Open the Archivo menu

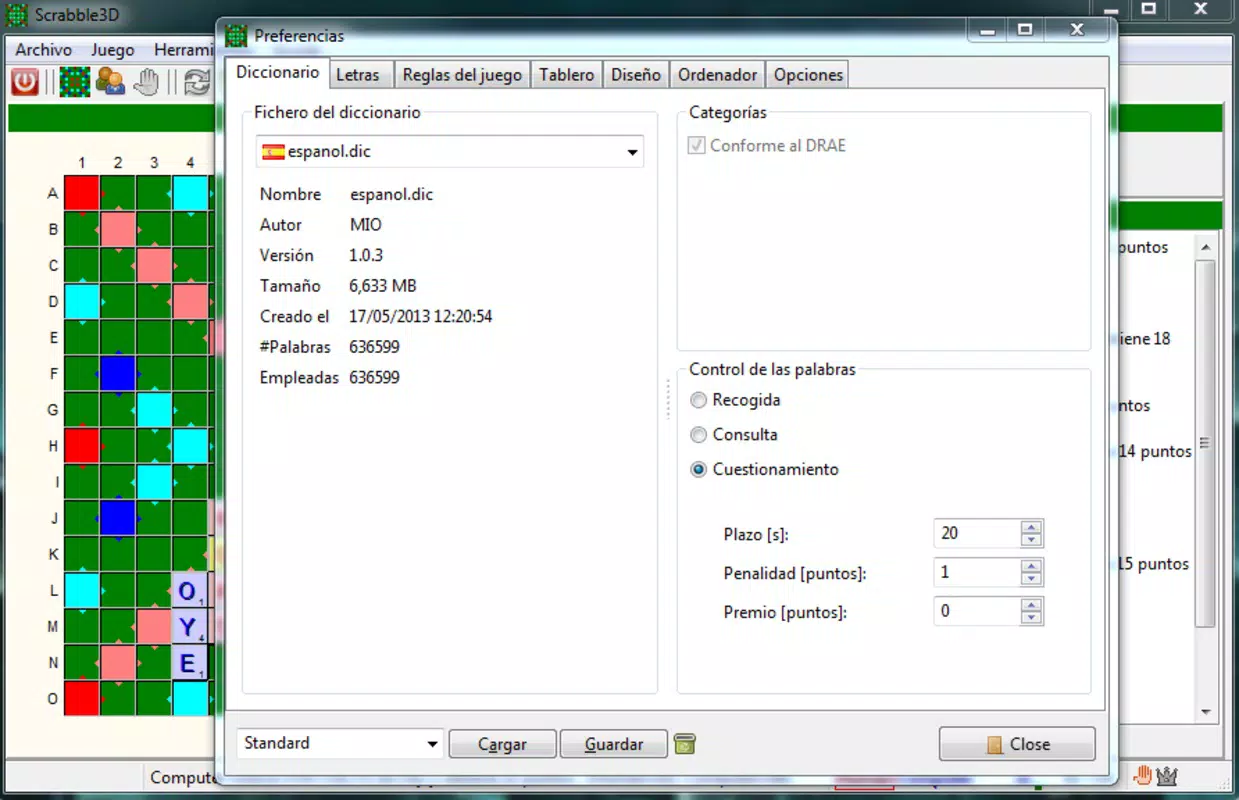(44, 49)
